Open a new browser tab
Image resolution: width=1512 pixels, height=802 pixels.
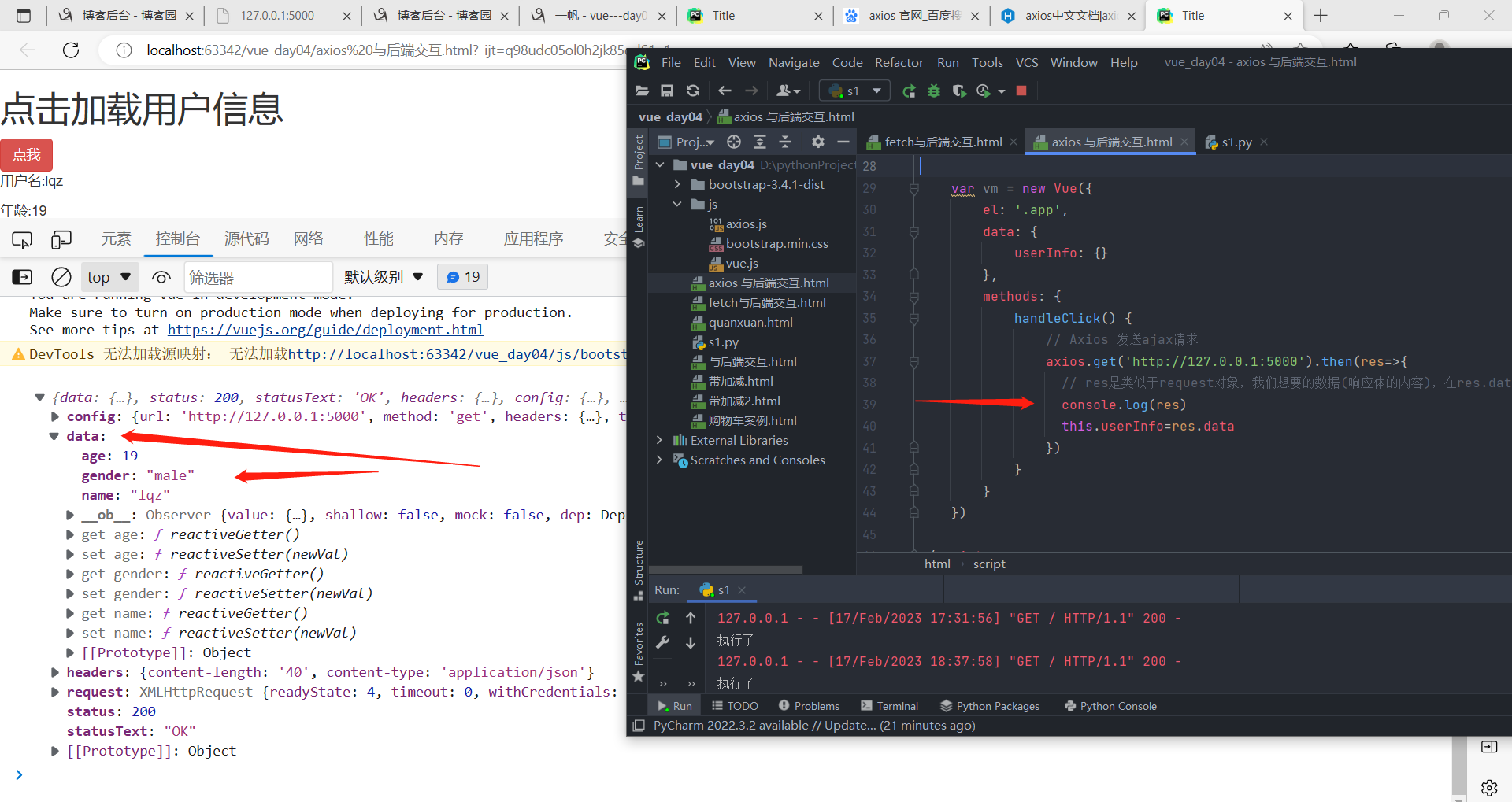pyautogui.click(x=1321, y=16)
